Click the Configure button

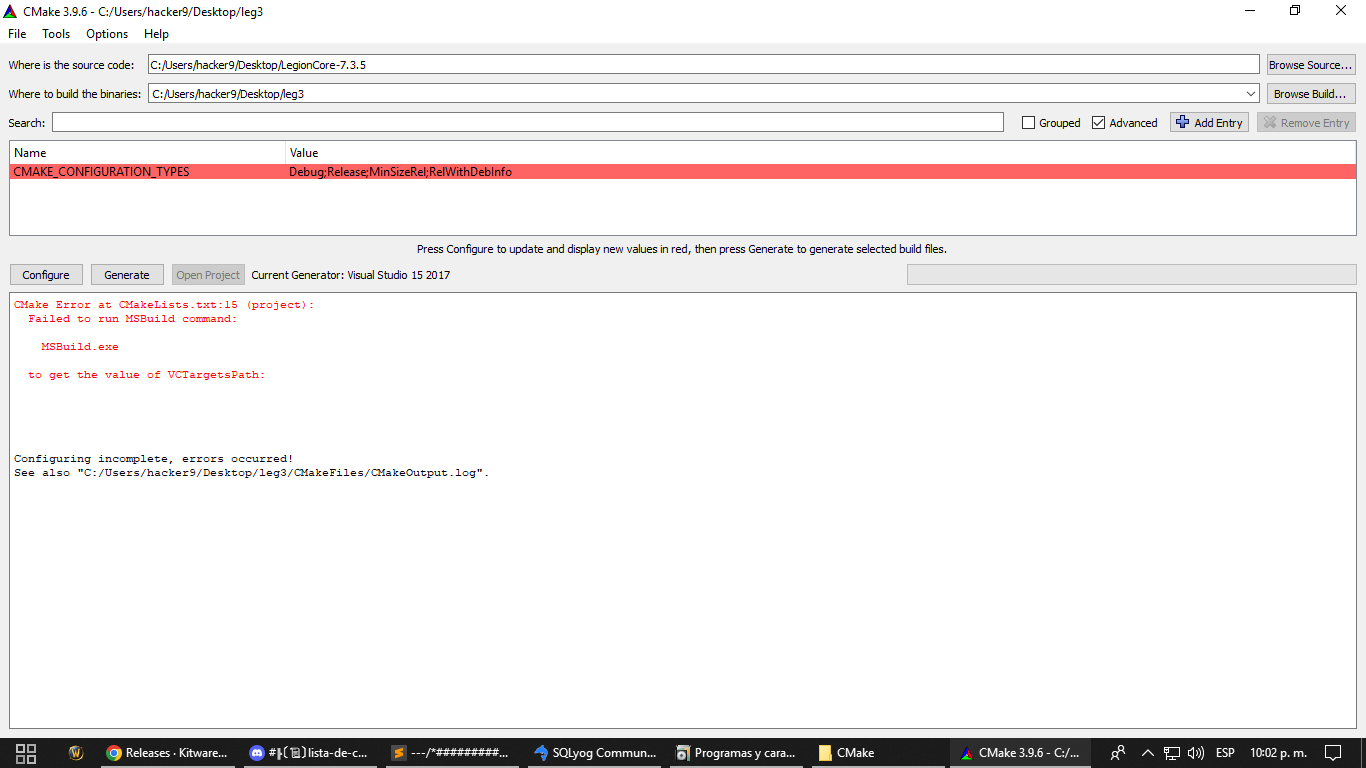click(x=46, y=275)
